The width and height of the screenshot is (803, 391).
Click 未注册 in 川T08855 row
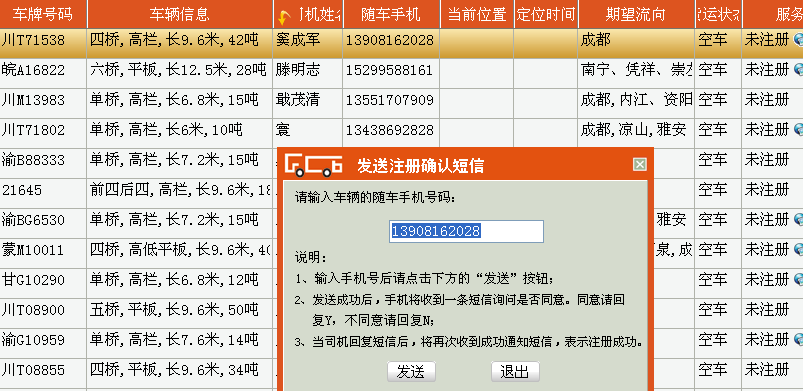click(767, 371)
